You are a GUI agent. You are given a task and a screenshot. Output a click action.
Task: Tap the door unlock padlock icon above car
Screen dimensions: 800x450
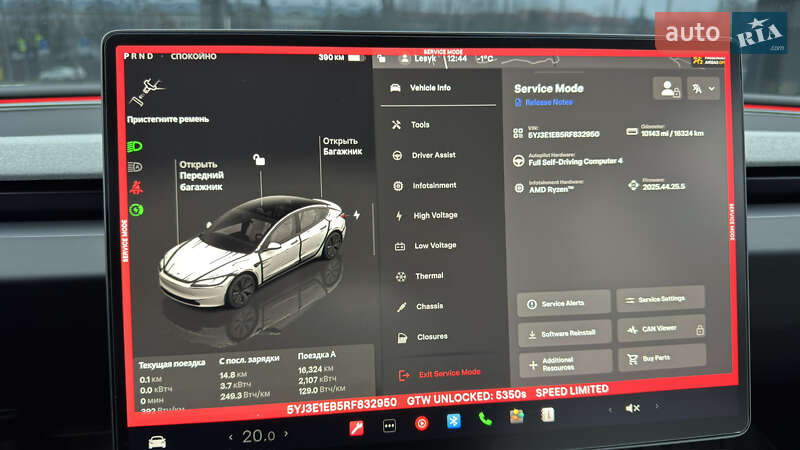(x=259, y=160)
